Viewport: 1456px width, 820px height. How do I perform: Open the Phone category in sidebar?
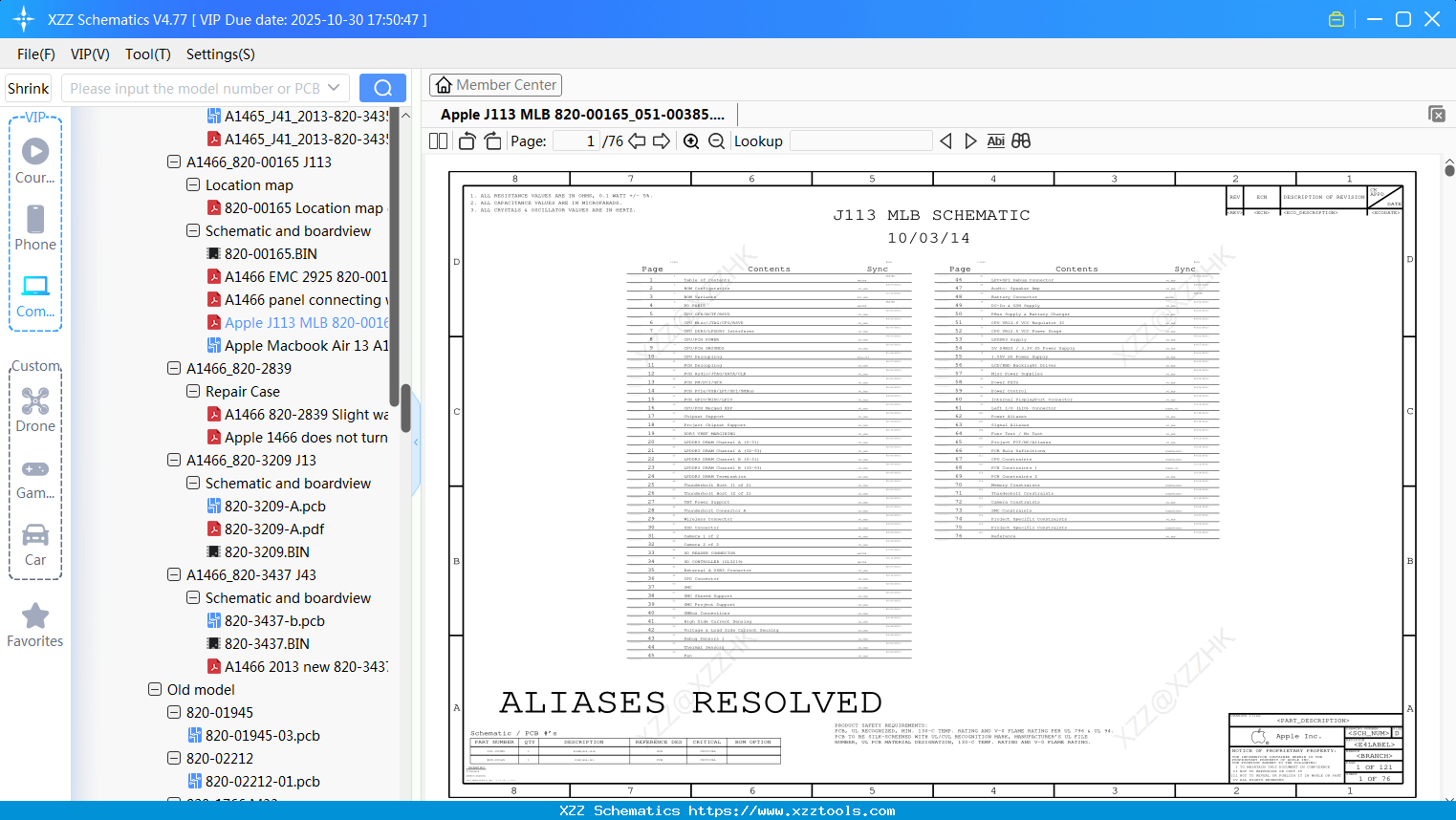click(35, 228)
